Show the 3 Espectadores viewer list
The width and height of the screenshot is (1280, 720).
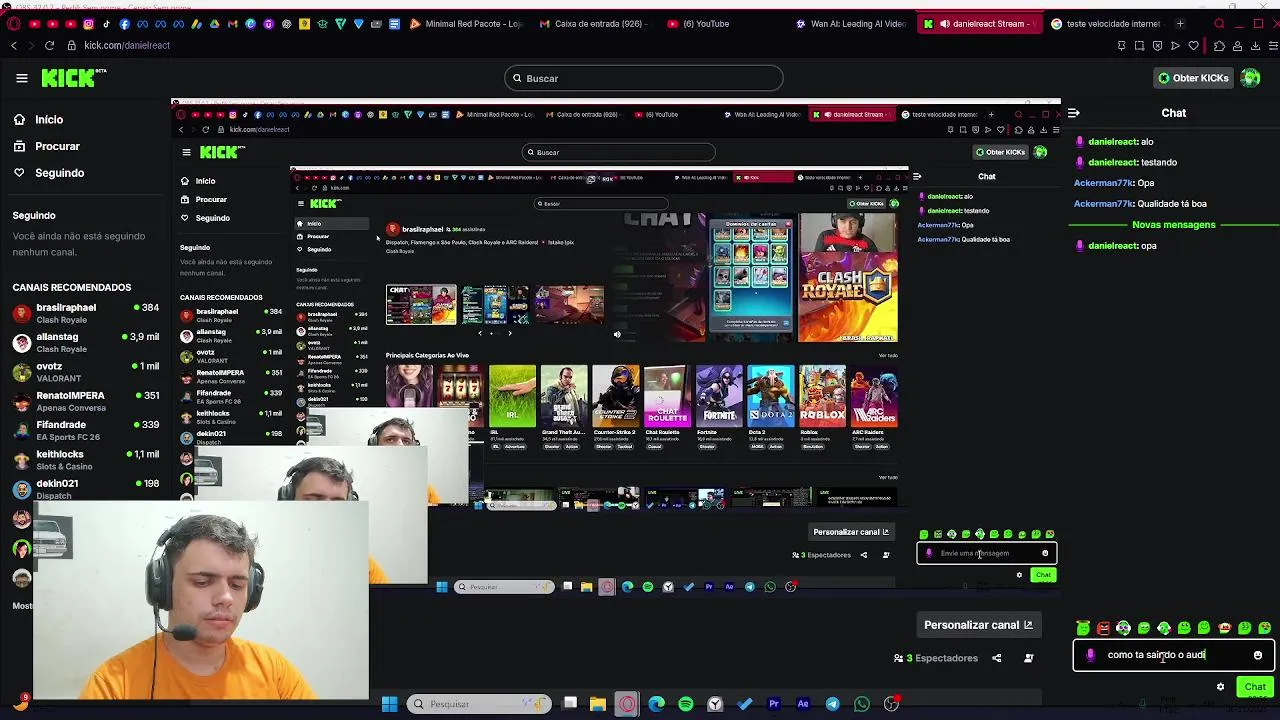(935, 658)
